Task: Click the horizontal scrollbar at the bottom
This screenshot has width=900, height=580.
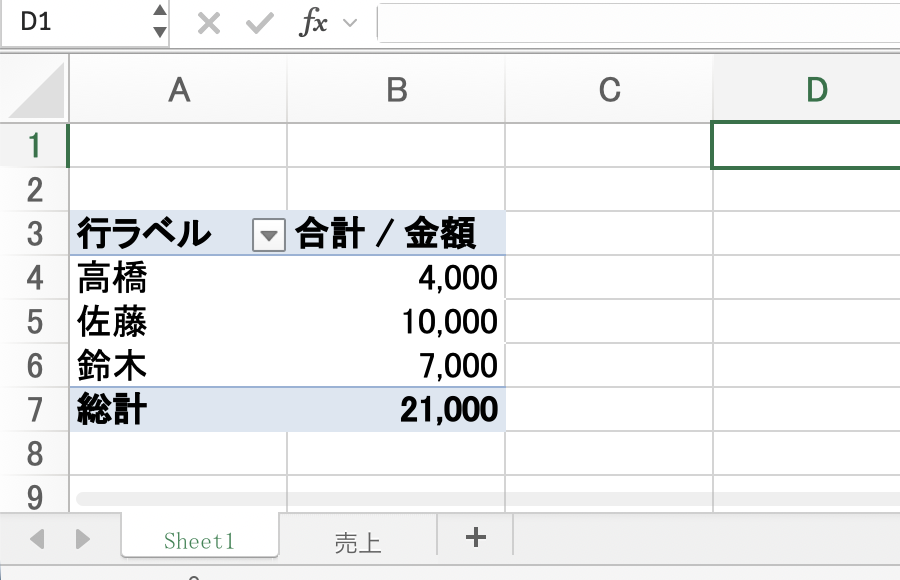Action: pyautogui.click(x=488, y=498)
